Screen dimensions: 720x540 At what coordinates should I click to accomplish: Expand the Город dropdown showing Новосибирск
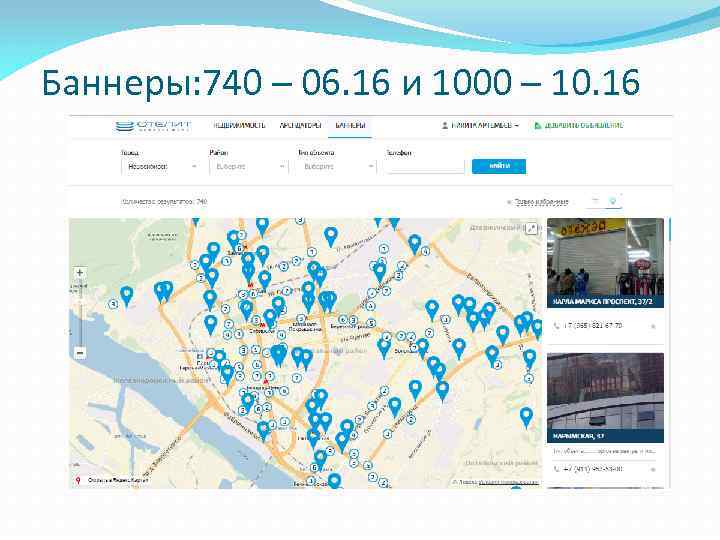pos(160,166)
